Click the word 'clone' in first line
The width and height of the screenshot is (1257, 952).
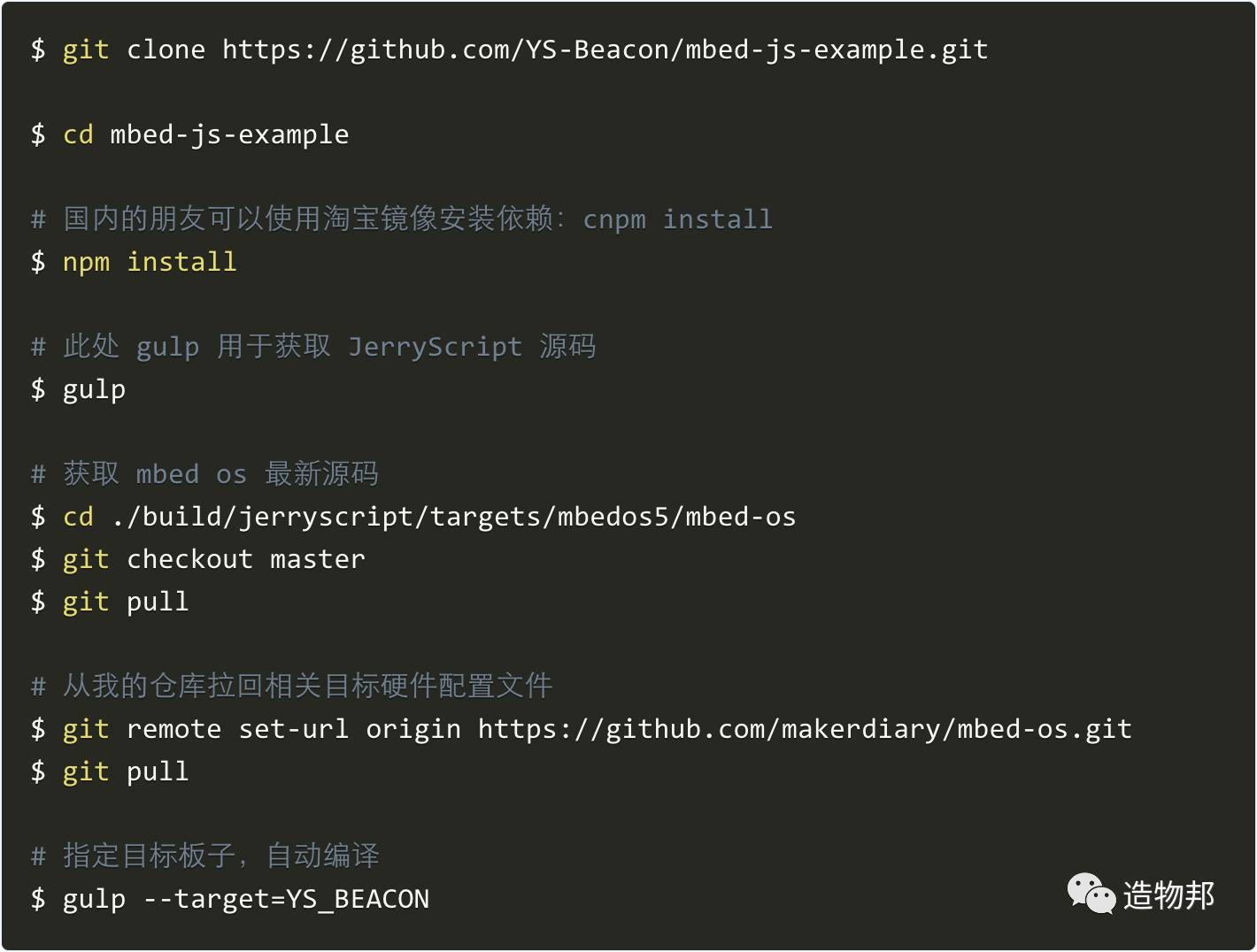click(166, 50)
